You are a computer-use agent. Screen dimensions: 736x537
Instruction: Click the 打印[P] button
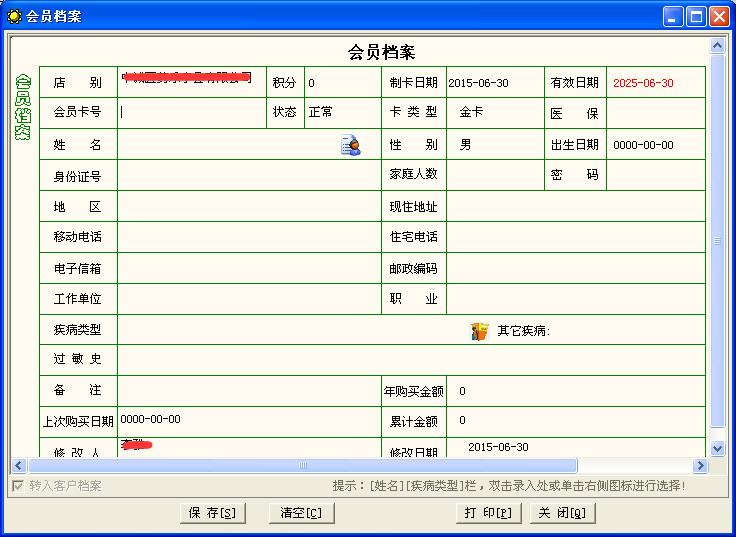point(487,513)
